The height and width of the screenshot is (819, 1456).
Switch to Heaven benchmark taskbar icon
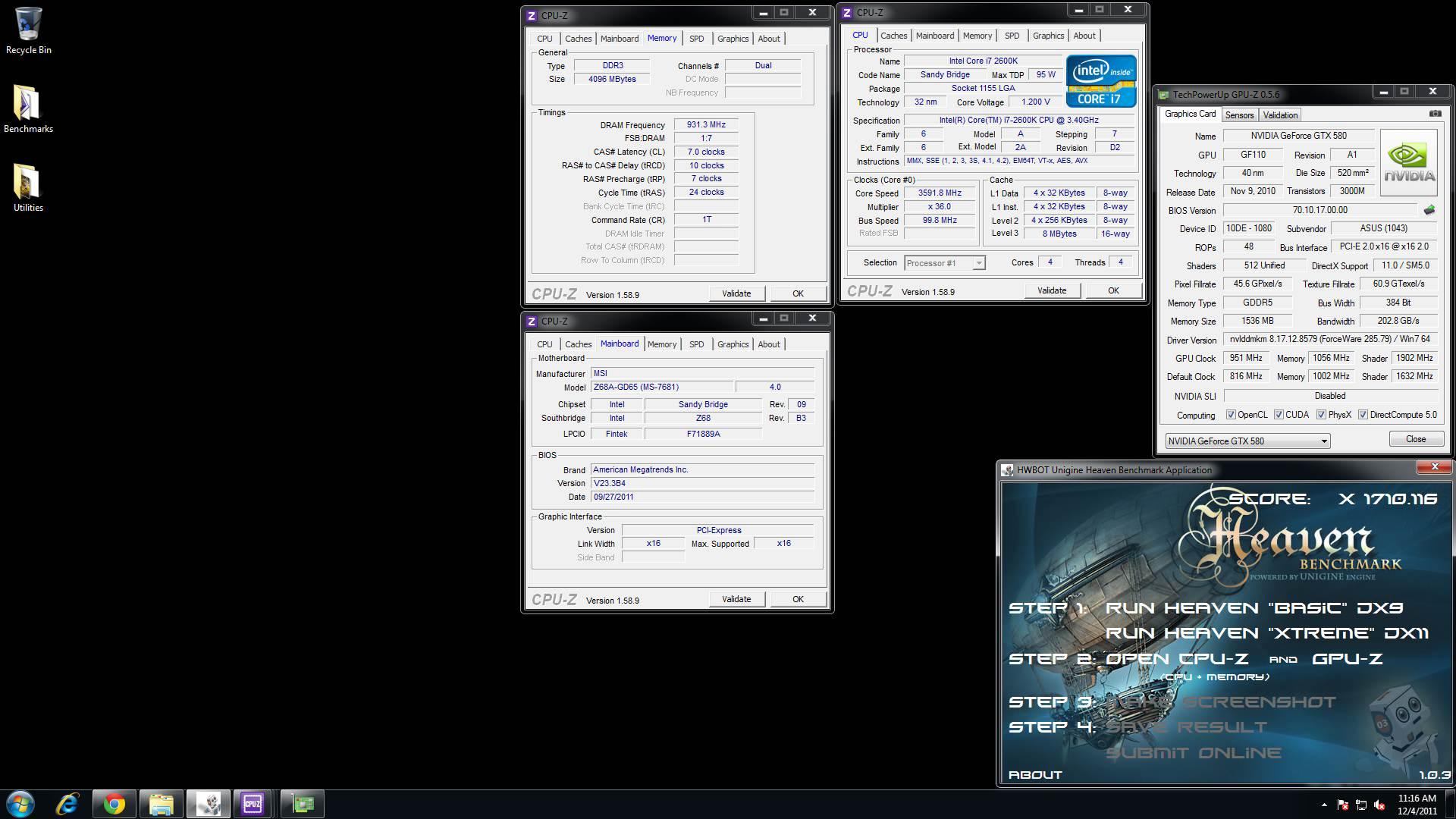(208, 804)
